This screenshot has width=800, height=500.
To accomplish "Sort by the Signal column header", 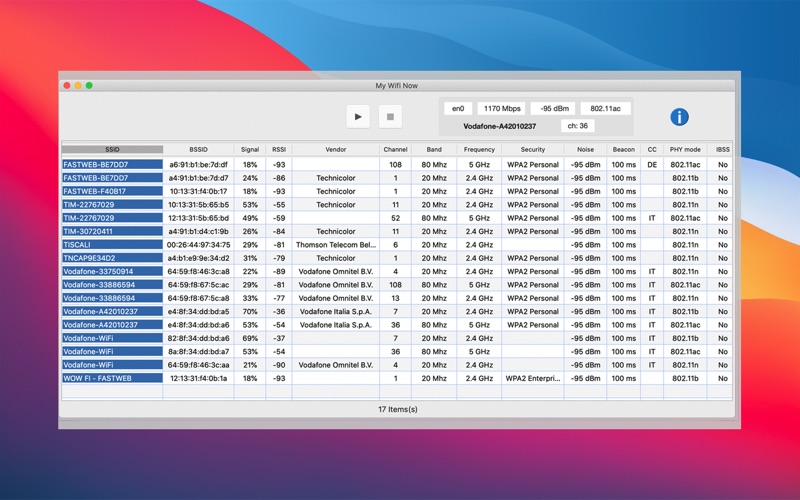I will [250, 149].
